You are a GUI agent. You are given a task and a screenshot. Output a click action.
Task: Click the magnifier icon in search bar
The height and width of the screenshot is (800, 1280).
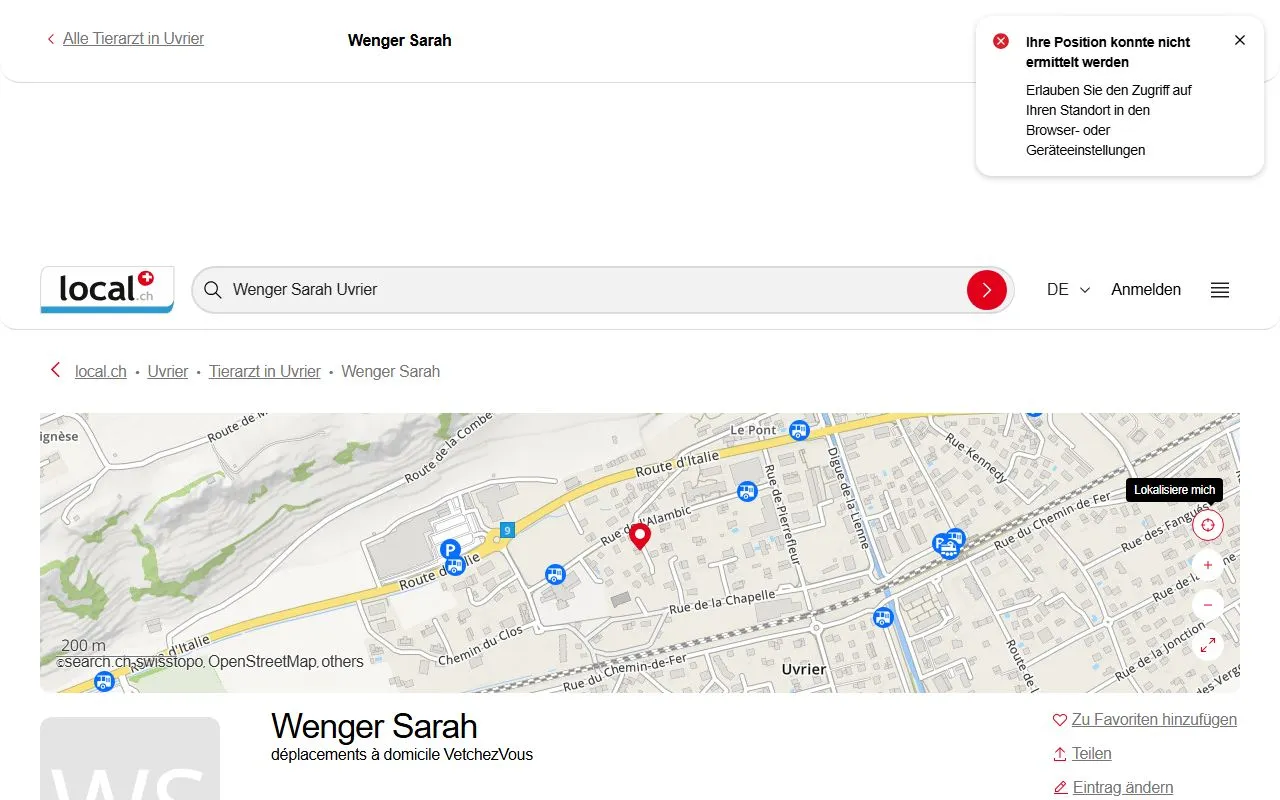[x=213, y=289]
